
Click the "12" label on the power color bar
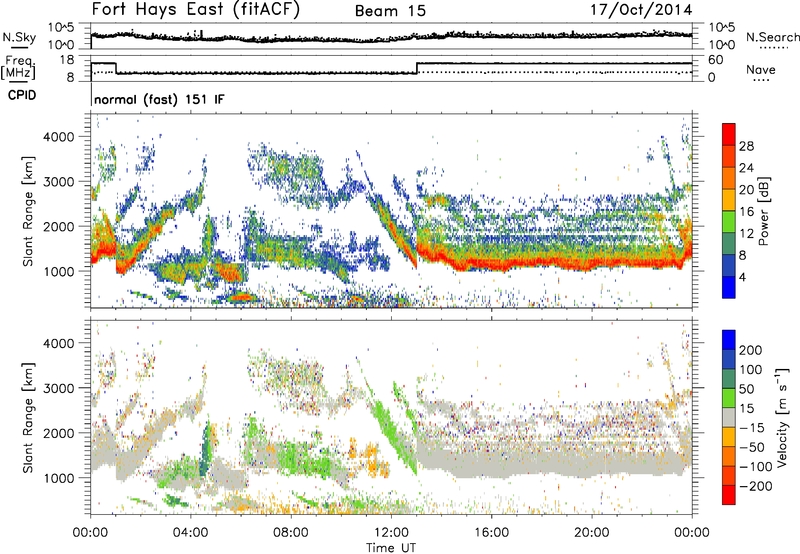click(x=746, y=234)
